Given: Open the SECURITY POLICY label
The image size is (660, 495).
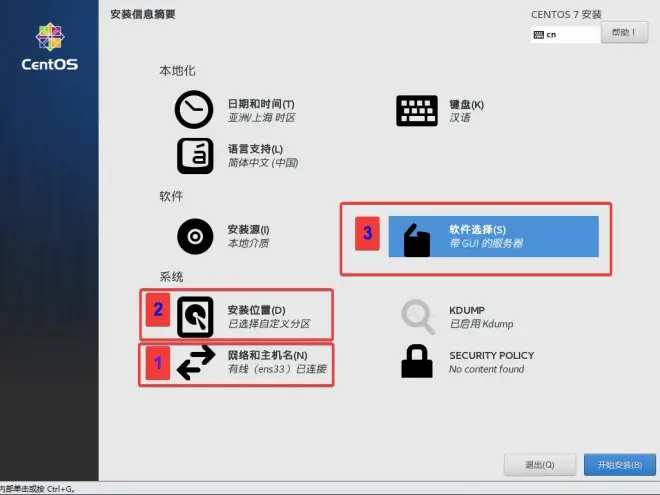Looking at the screenshot, I should 492,355.
